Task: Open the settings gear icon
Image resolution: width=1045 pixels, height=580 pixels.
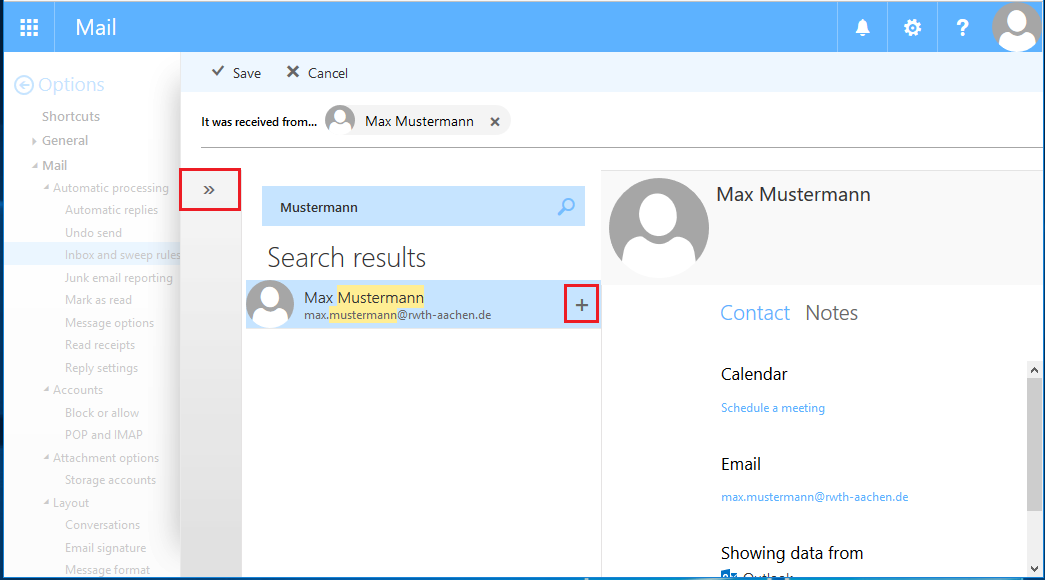Action: coord(911,27)
